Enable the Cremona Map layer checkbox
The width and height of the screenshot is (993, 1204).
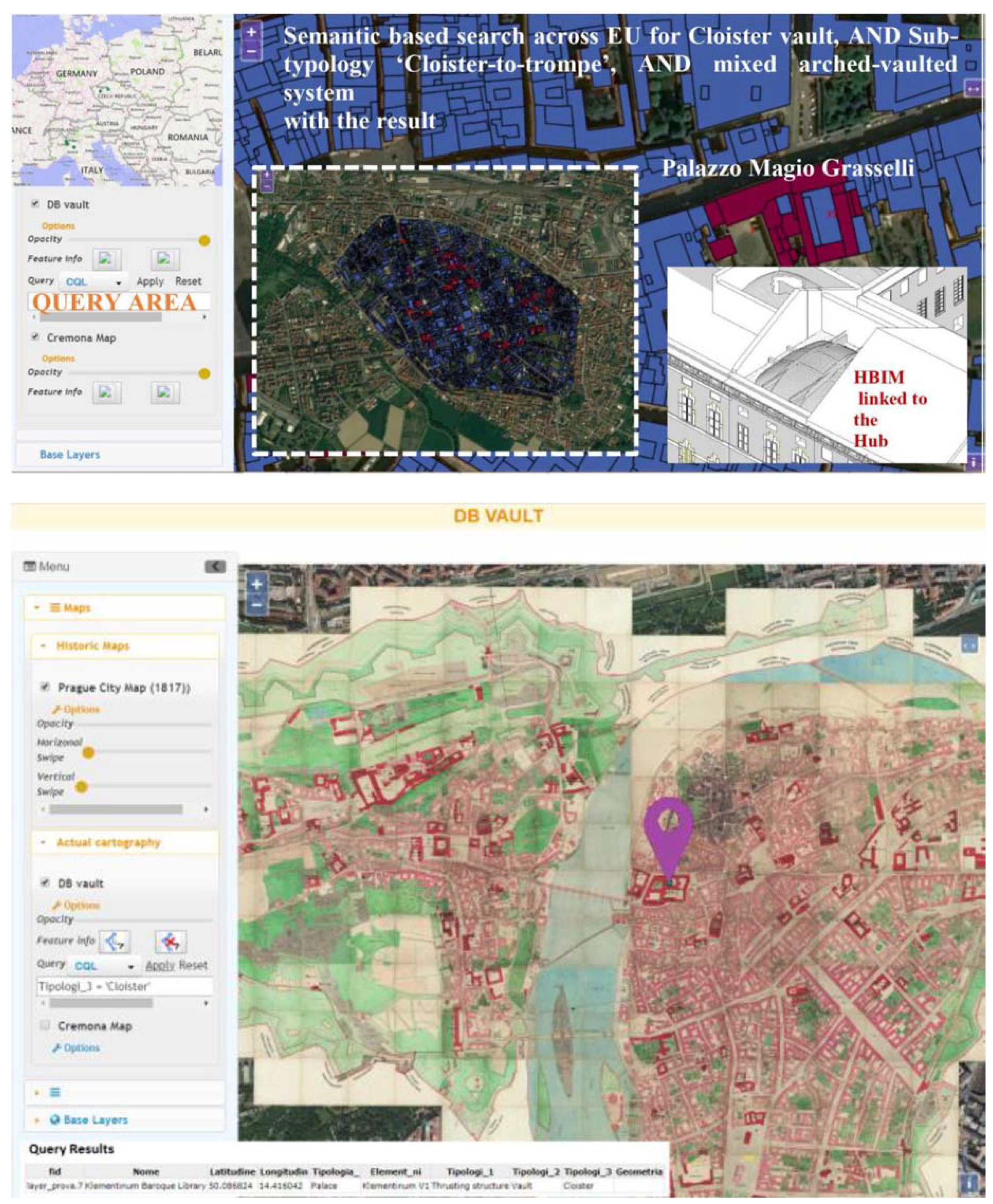45,1025
